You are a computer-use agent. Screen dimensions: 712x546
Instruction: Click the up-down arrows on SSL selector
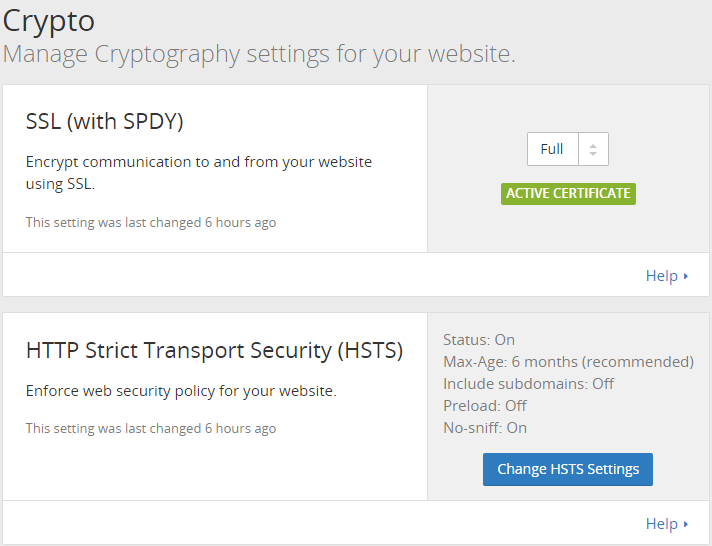(593, 150)
